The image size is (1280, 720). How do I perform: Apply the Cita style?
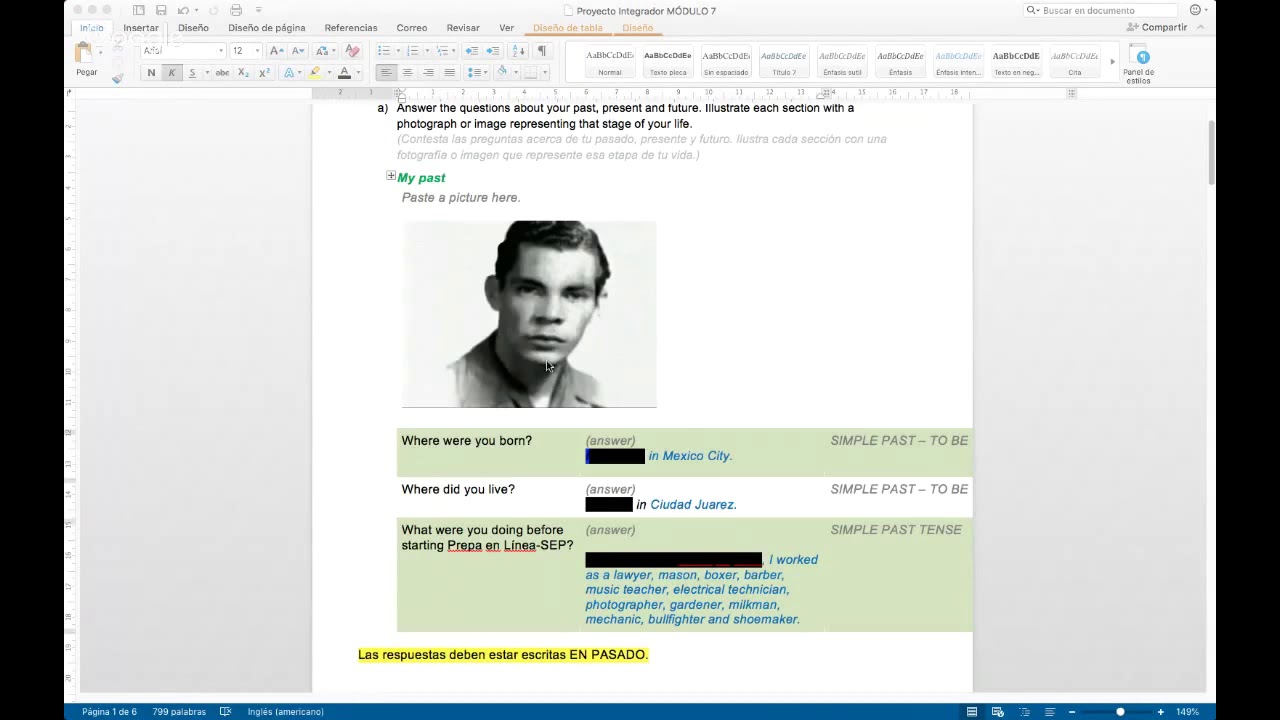(1075, 63)
